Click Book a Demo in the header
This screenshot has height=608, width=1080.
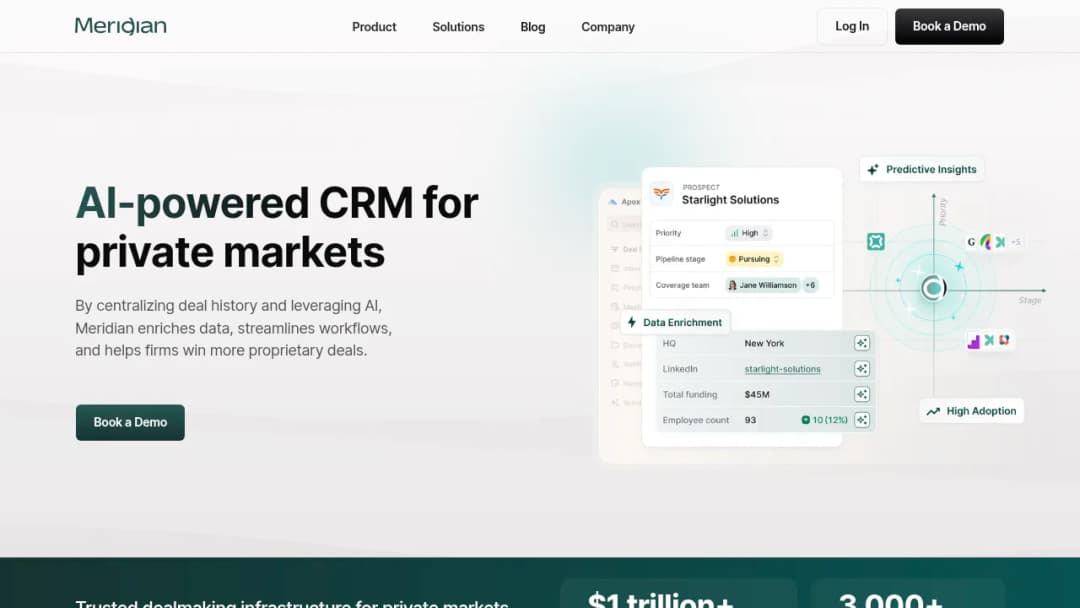point(949,26)
